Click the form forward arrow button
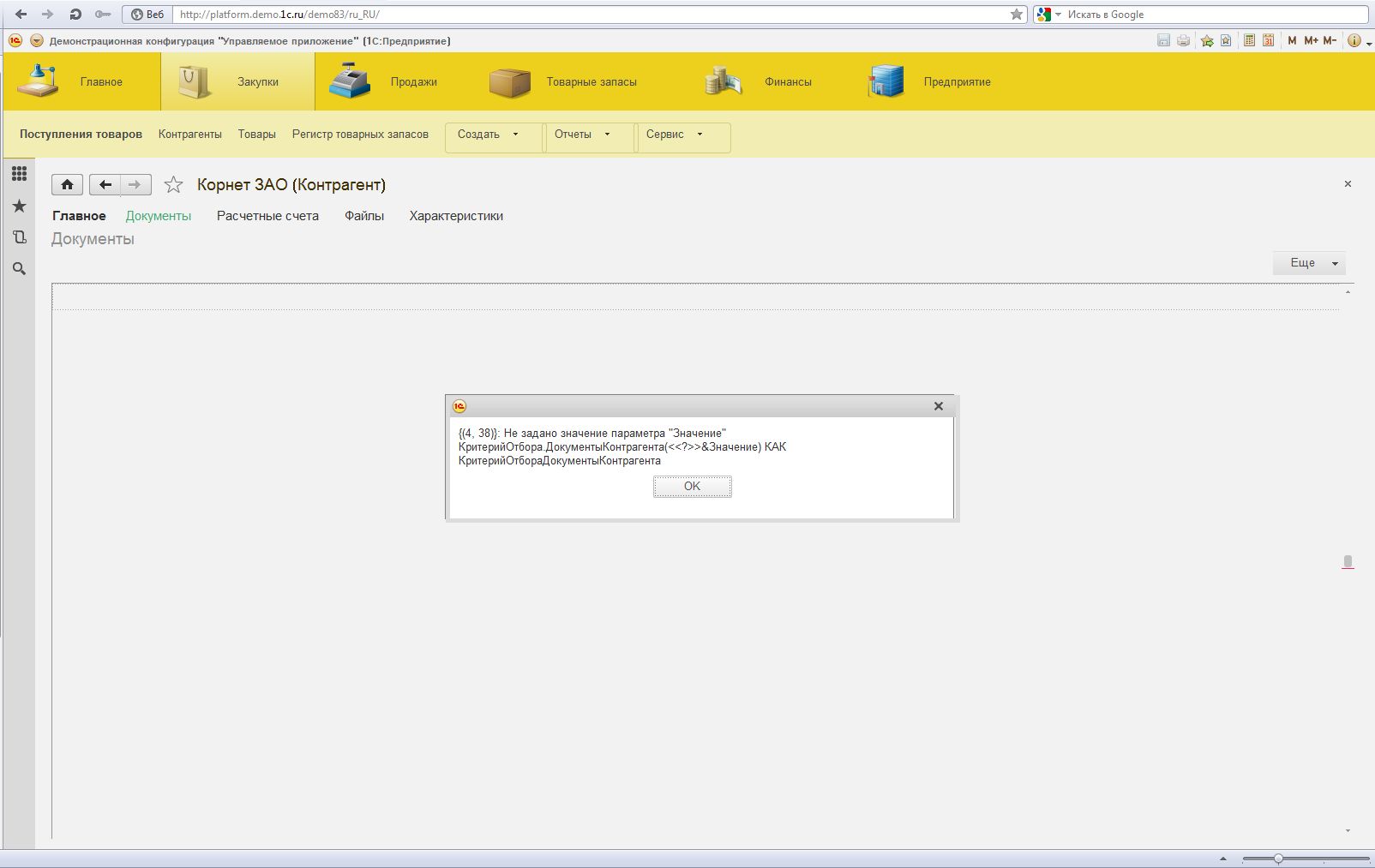Screen dimensions: 1375x868 [135, 184]
